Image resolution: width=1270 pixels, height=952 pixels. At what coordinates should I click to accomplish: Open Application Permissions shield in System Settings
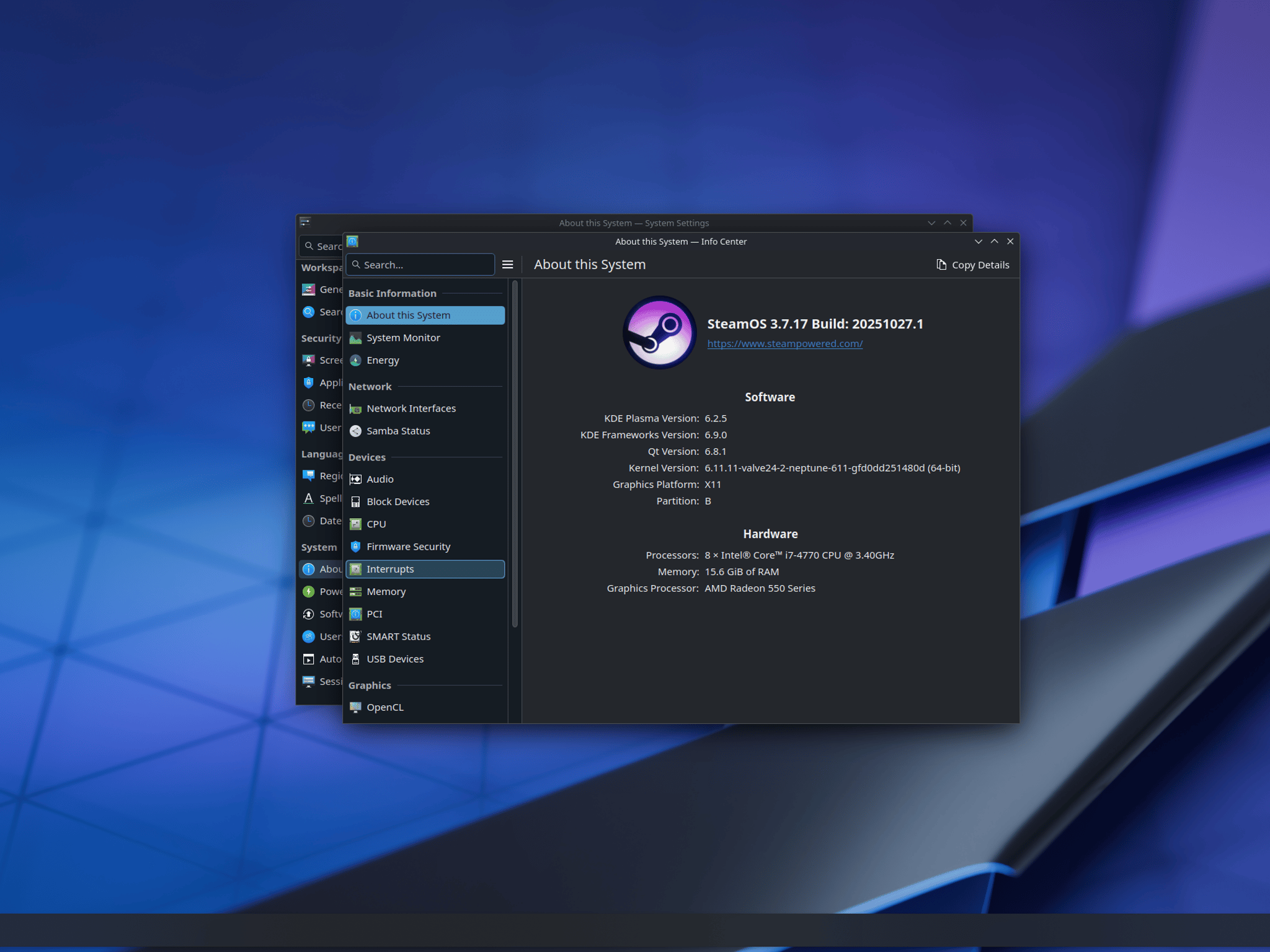click(308, 382)
